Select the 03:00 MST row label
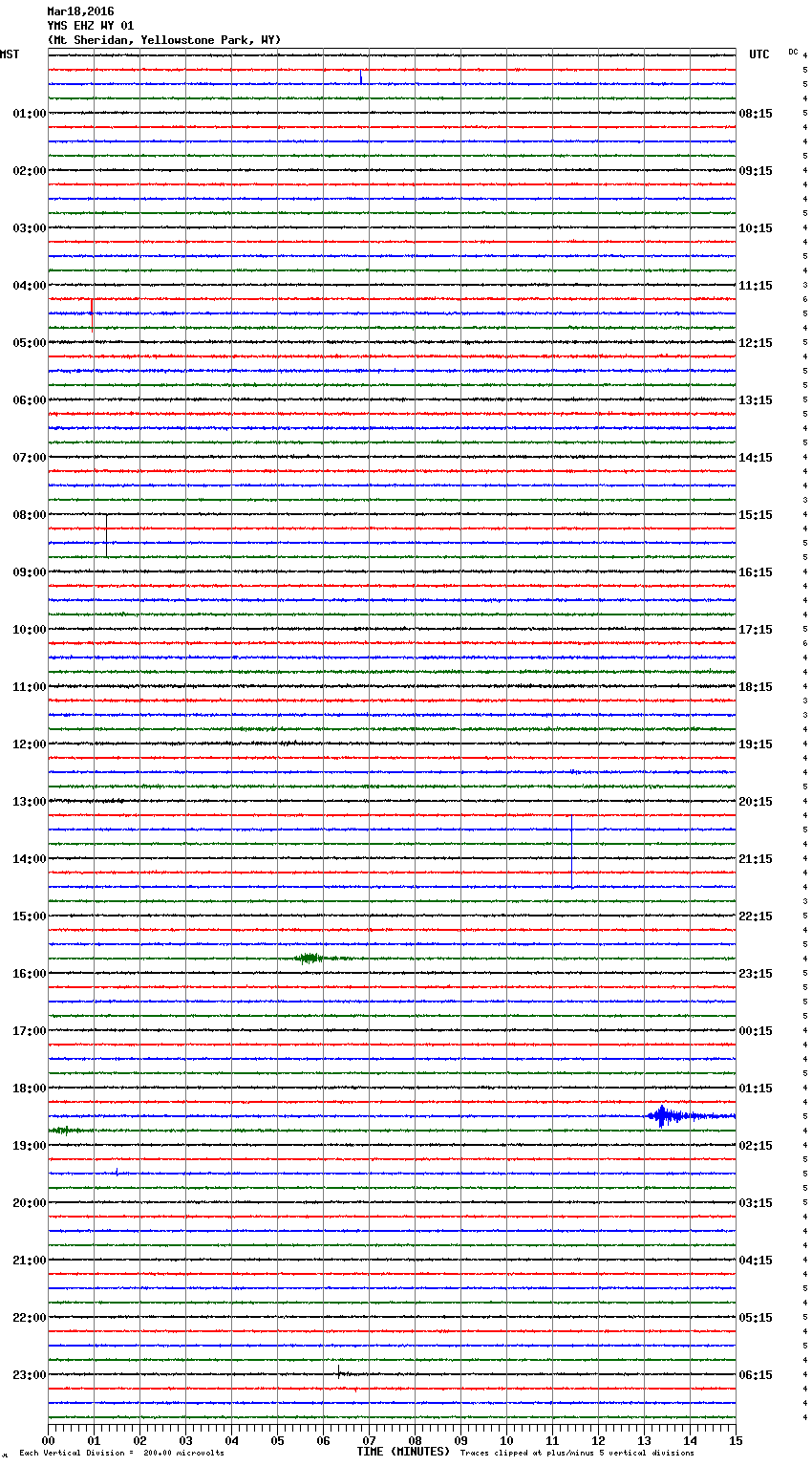812x1466 pixels. [x=29, y=228]
